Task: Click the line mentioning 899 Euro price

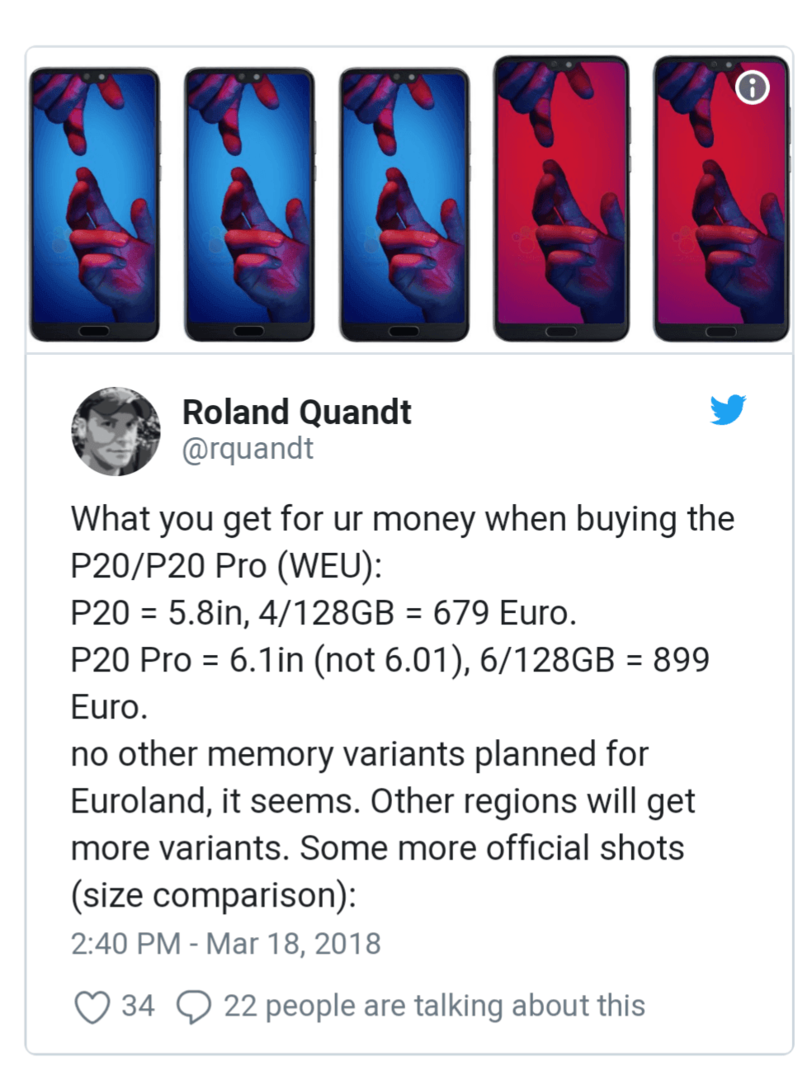Action: coord(390,660)
